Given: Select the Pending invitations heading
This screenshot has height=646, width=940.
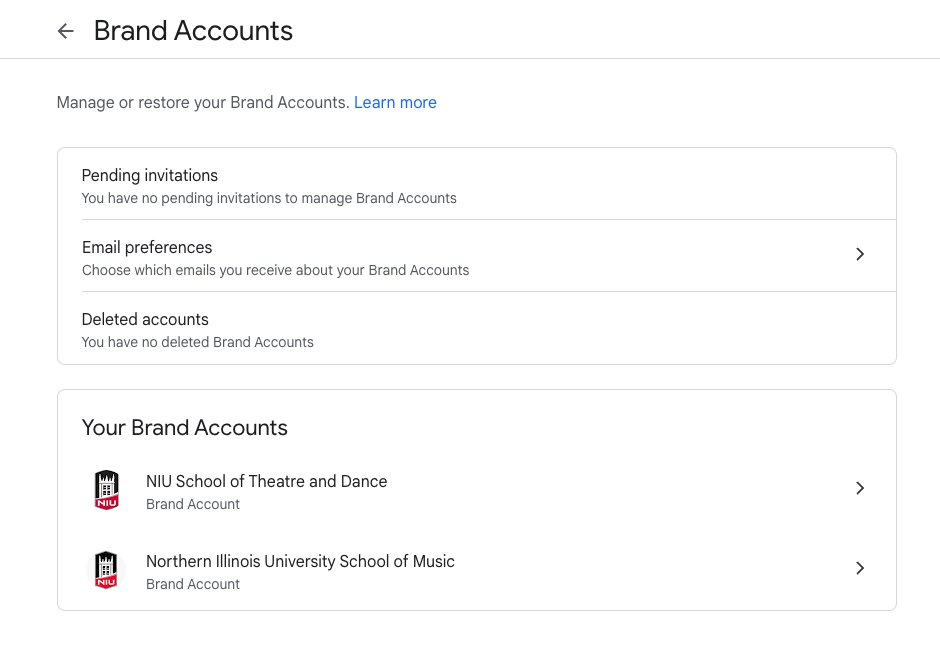Looking at the screenshot, I should (x=149, y=176).
